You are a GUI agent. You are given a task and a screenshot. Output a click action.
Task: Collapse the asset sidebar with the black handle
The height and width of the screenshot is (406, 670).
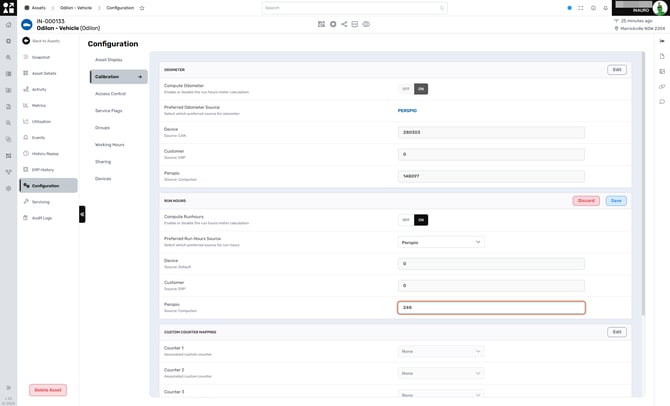point(82,214)
